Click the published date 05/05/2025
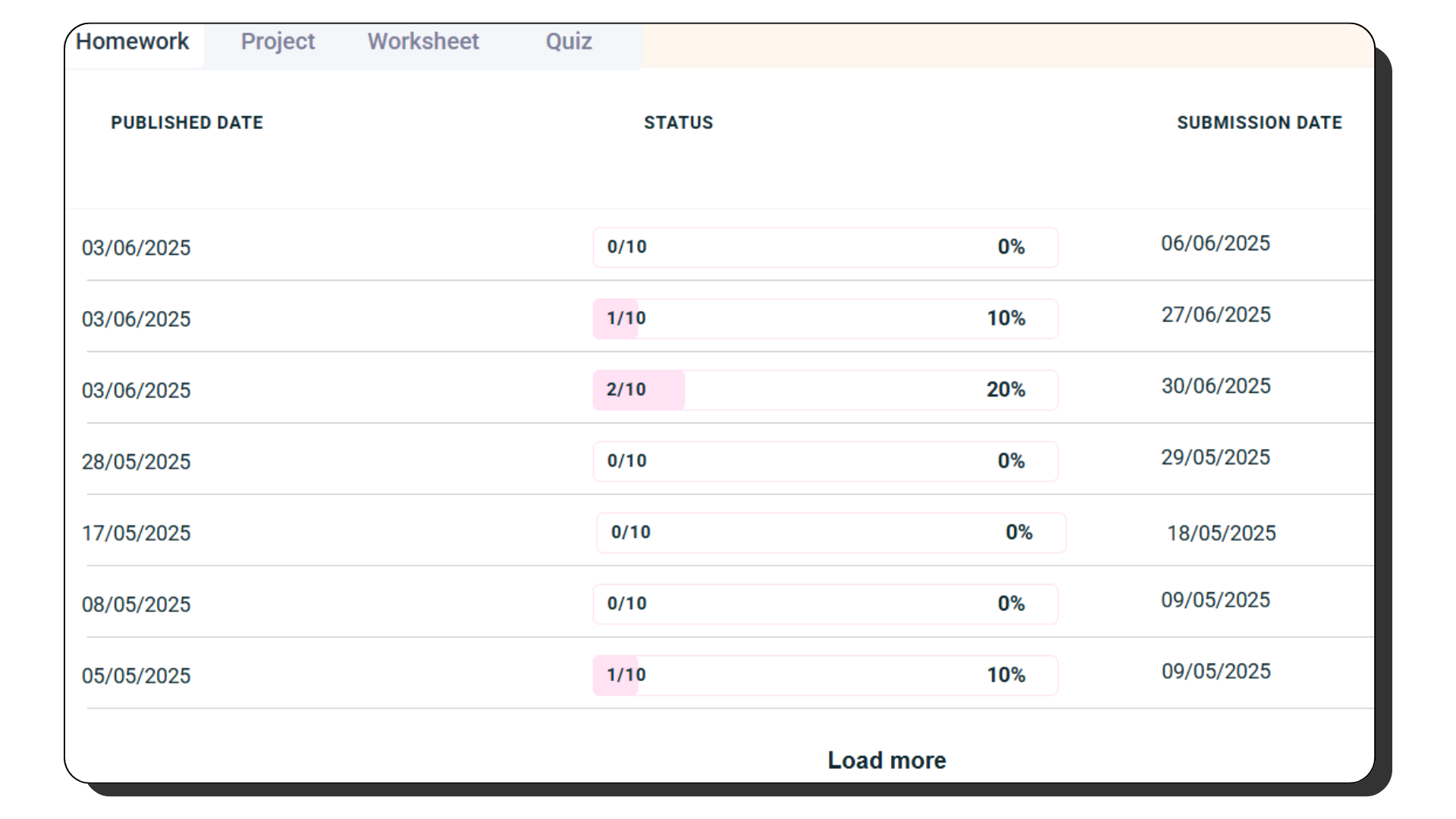The width and height of the screenshot is (1456, 819). (x=136, y=676)
